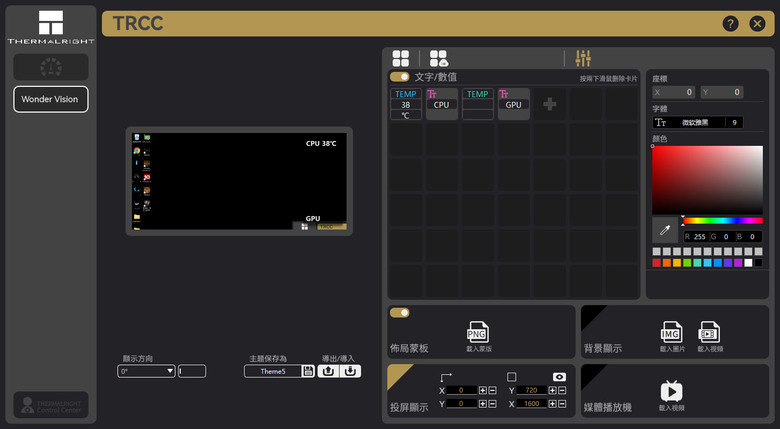Save theme with the floppy disk icon

308,371
